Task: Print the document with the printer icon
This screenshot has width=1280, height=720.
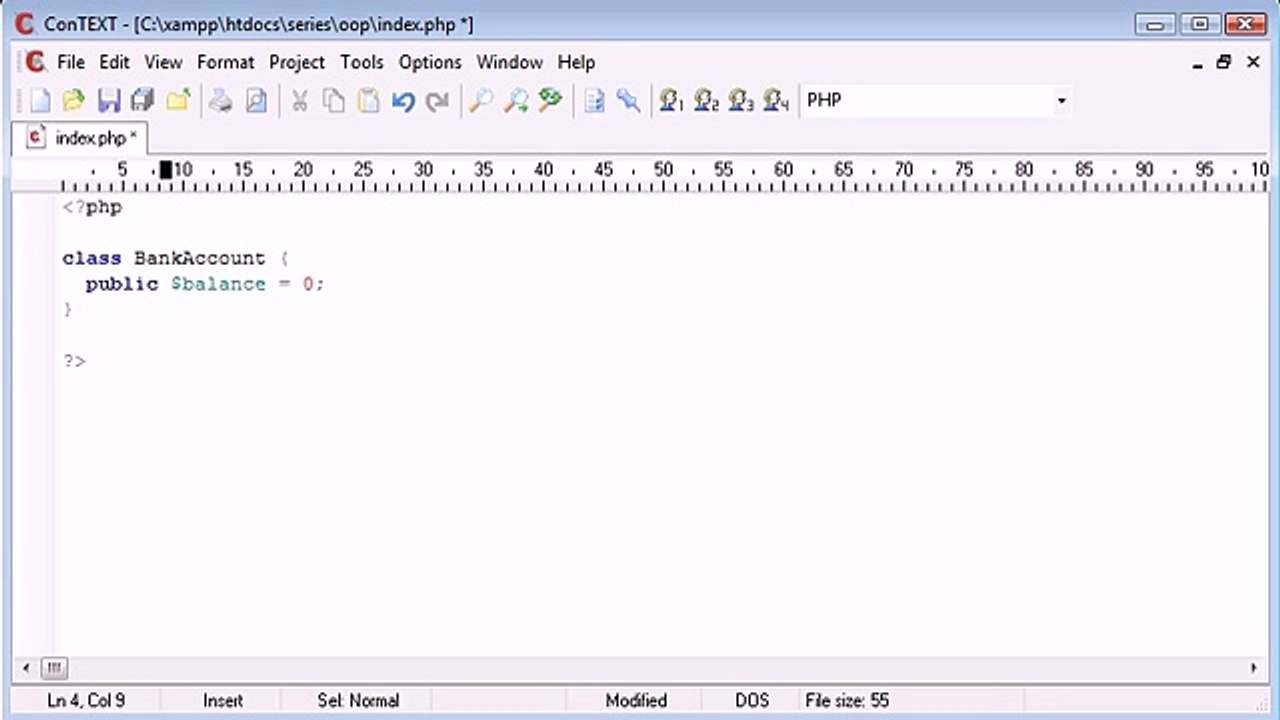Action: [221, 100]
